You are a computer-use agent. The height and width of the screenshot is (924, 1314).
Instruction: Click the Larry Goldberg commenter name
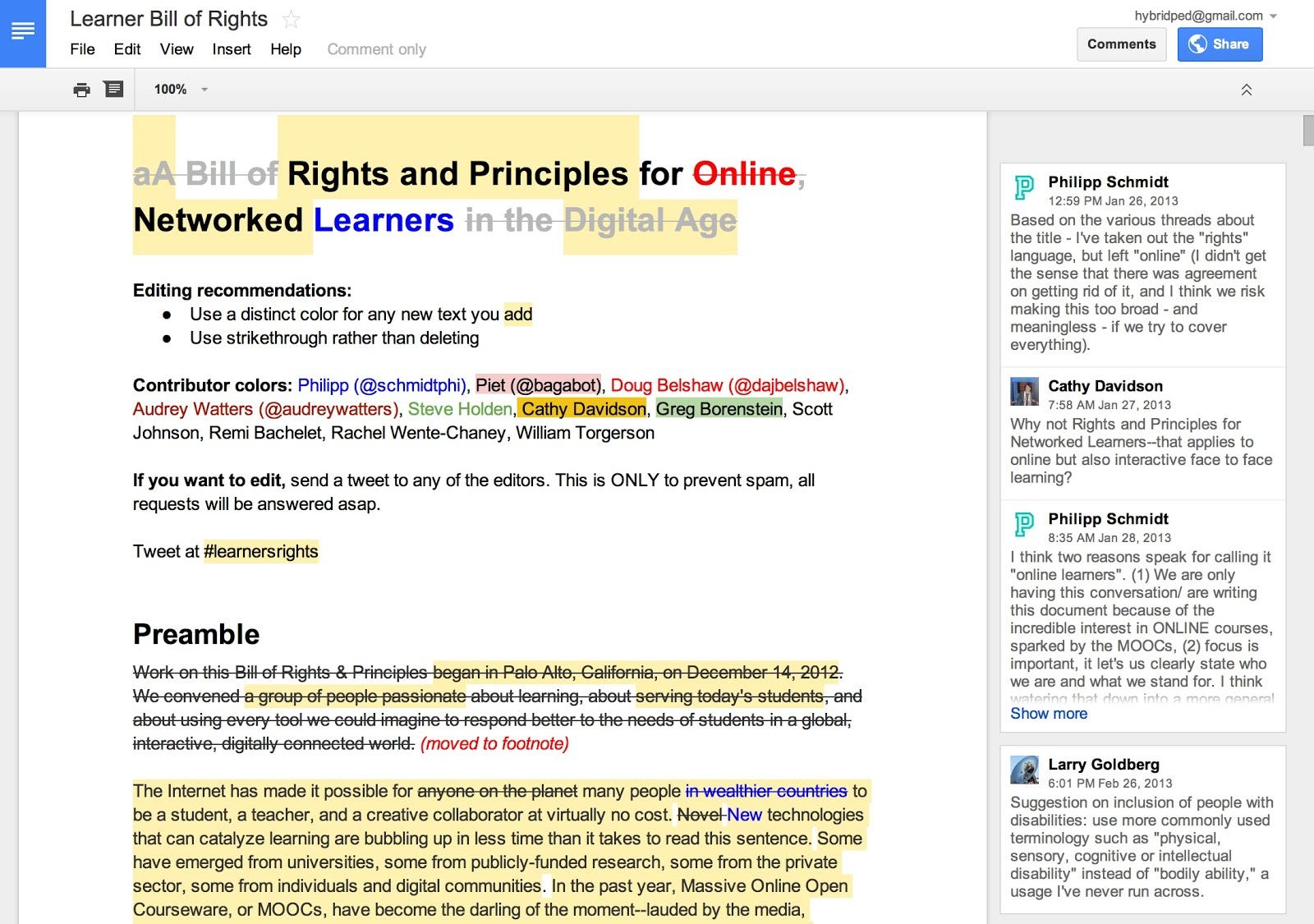coord(1104,765)
